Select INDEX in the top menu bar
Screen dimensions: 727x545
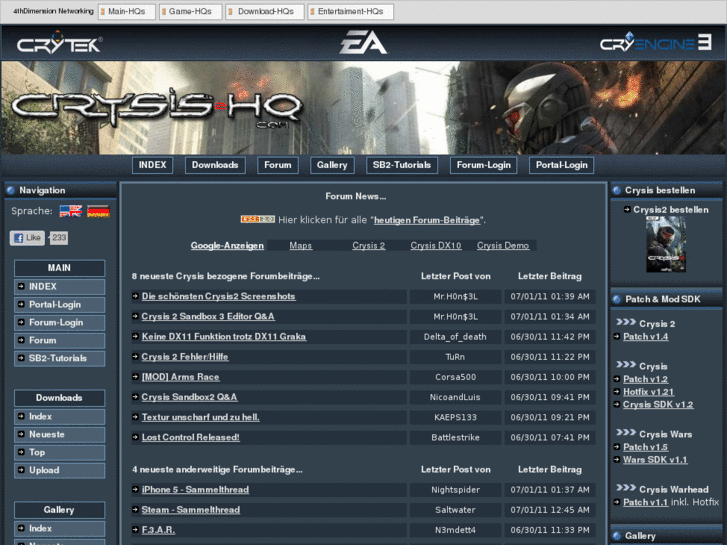pyautogui.click(x=153, y=165)
